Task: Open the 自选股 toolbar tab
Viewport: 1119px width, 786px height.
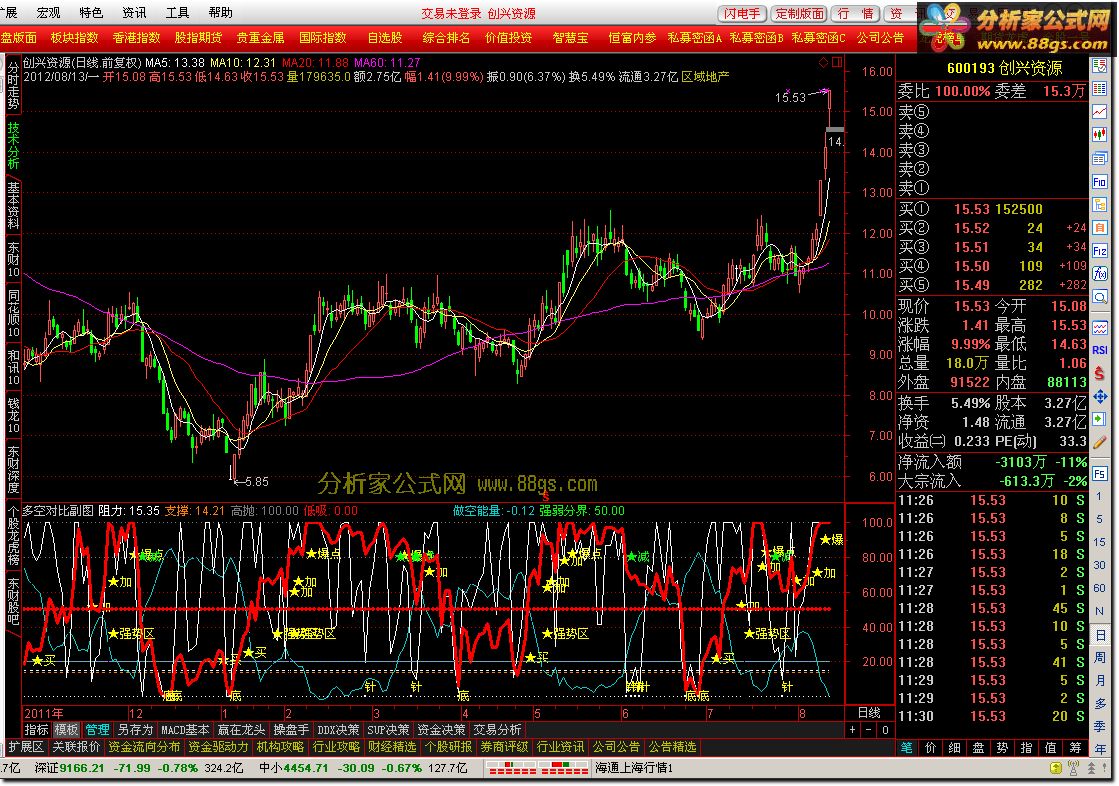Action: 385,37
